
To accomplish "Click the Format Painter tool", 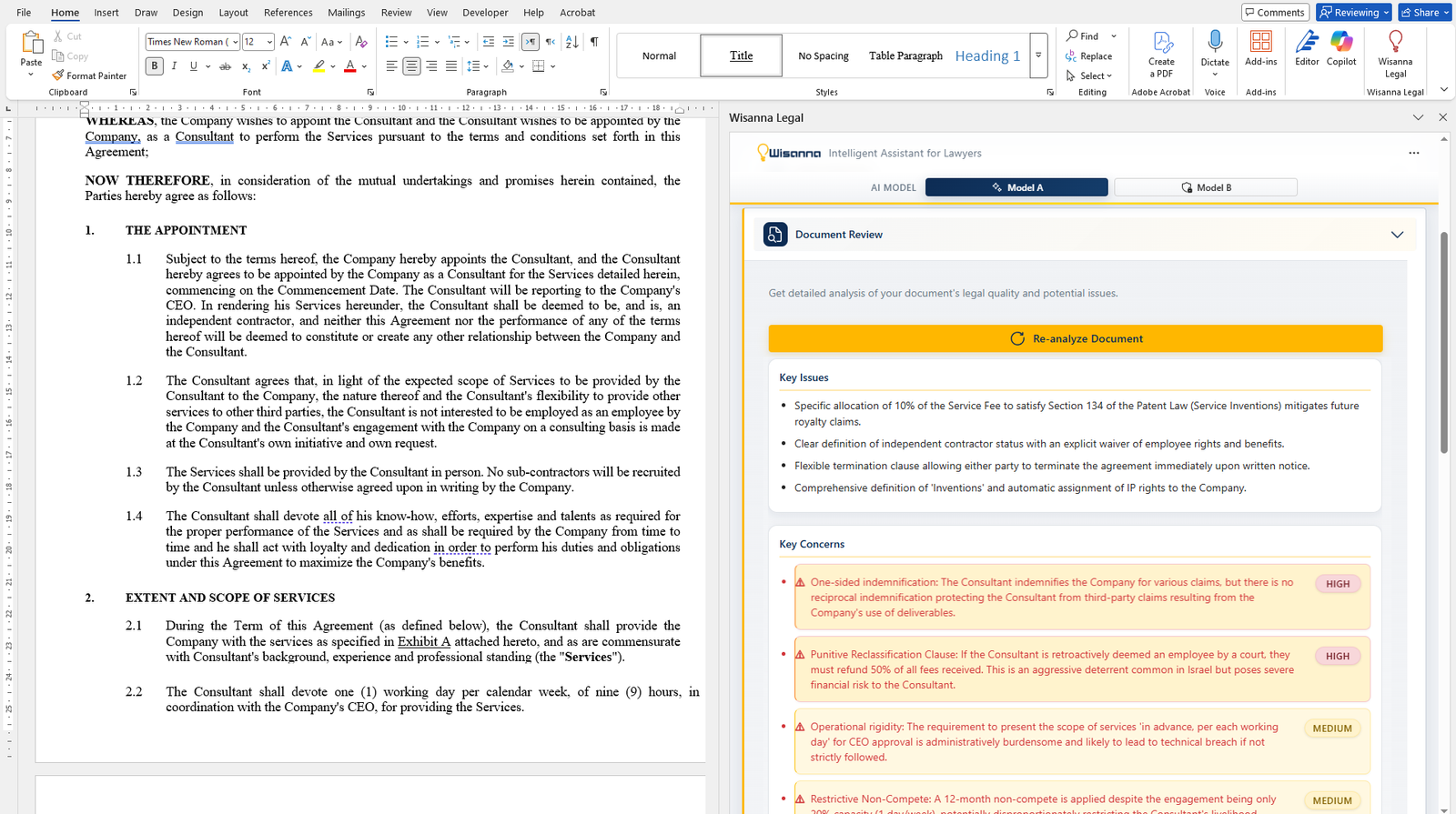I will 89,75.
